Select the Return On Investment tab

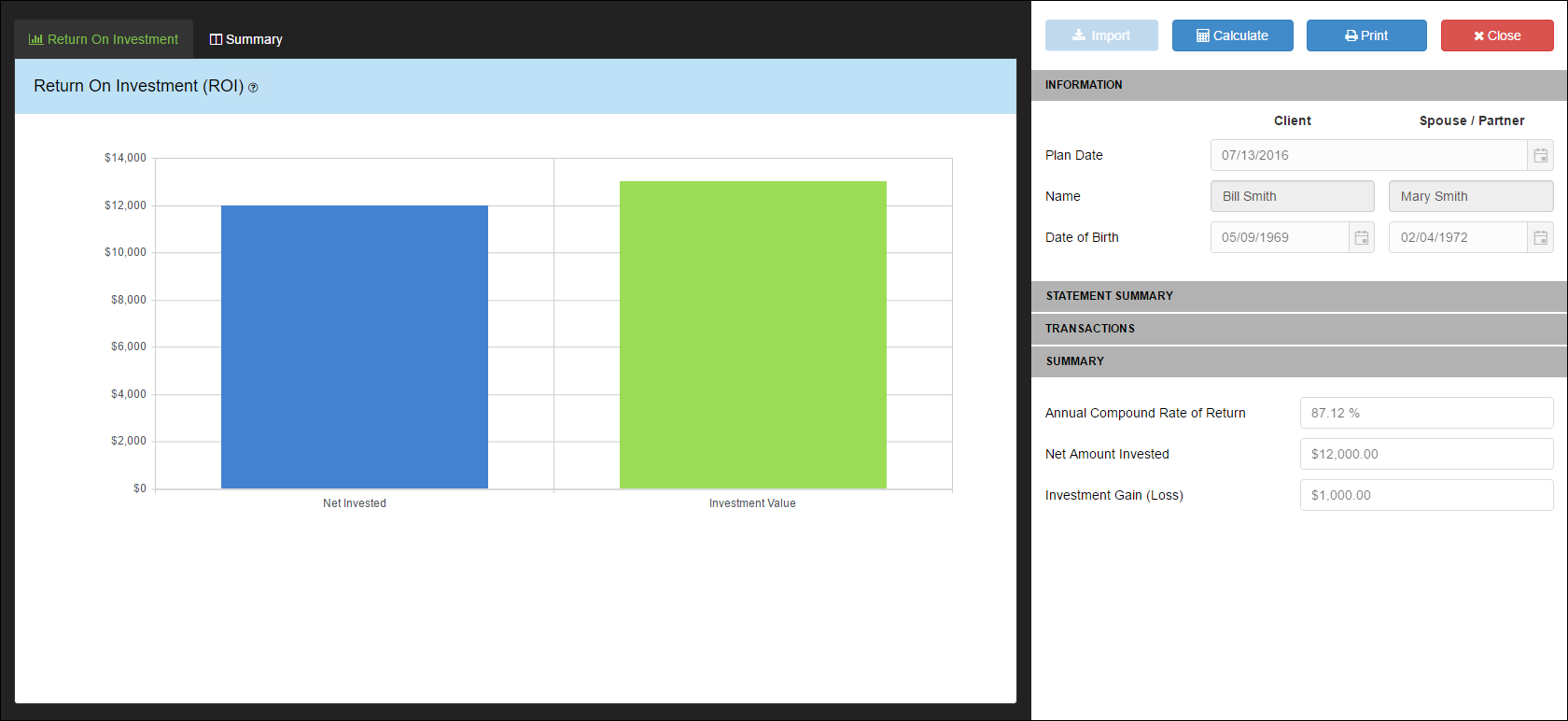click(104, 39)
